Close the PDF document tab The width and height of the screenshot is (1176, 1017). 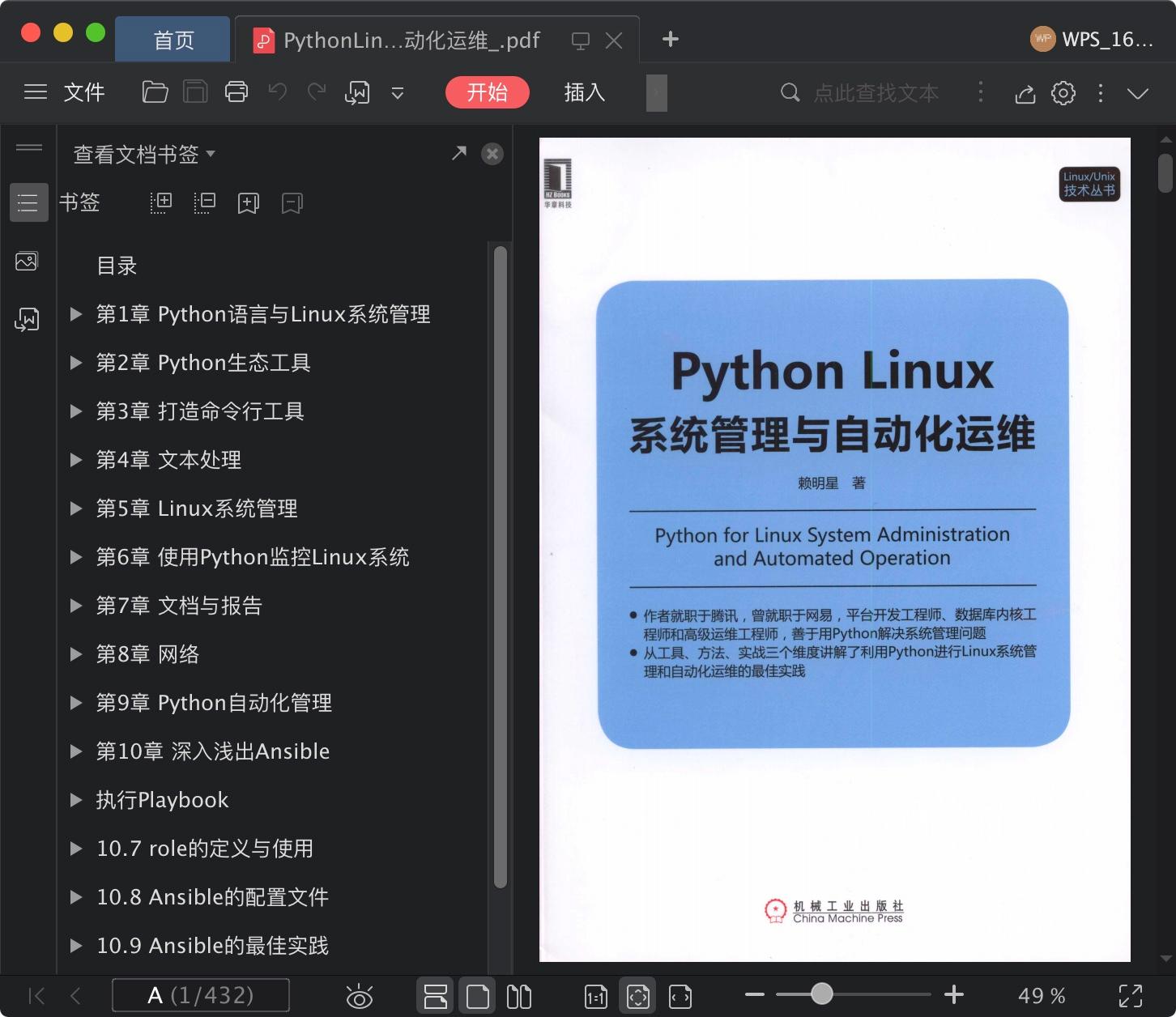pos(614,40)
